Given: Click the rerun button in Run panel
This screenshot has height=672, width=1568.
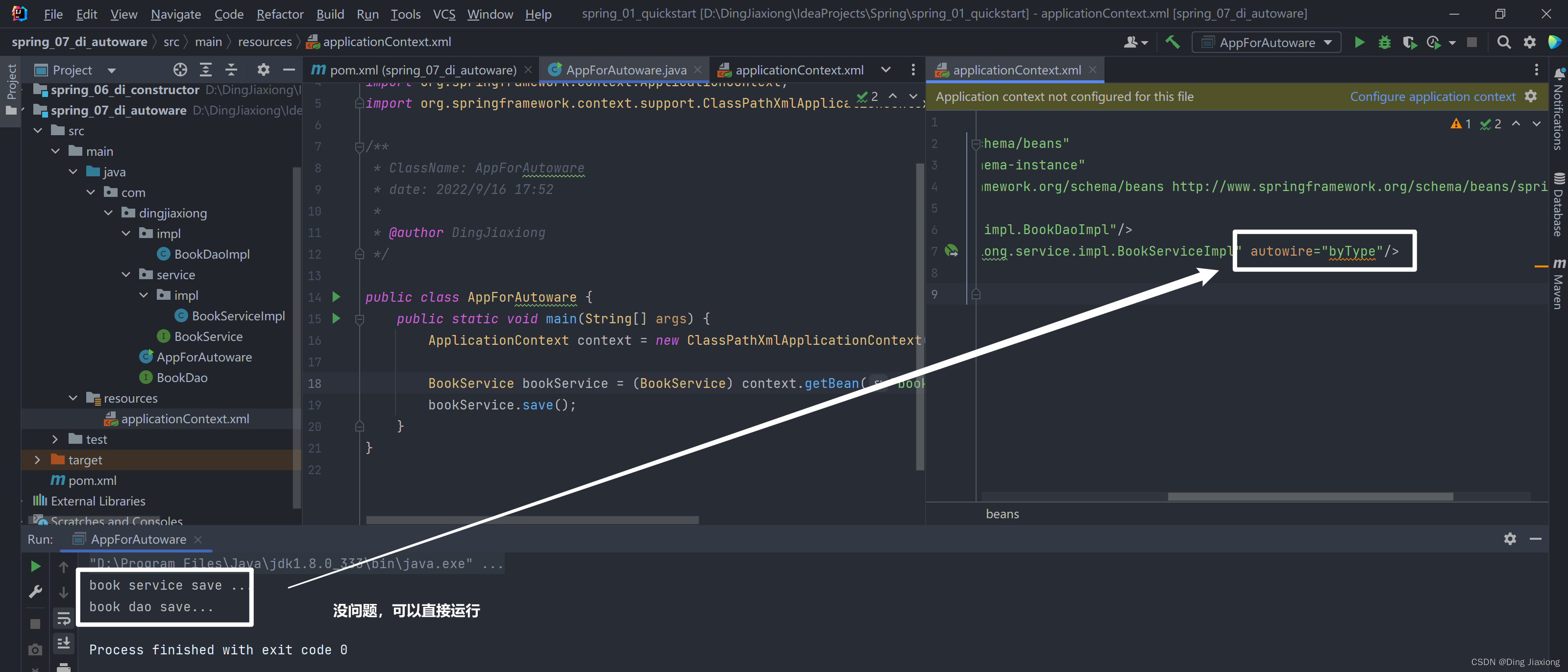Looking at the screenshot, I should 35,566.
